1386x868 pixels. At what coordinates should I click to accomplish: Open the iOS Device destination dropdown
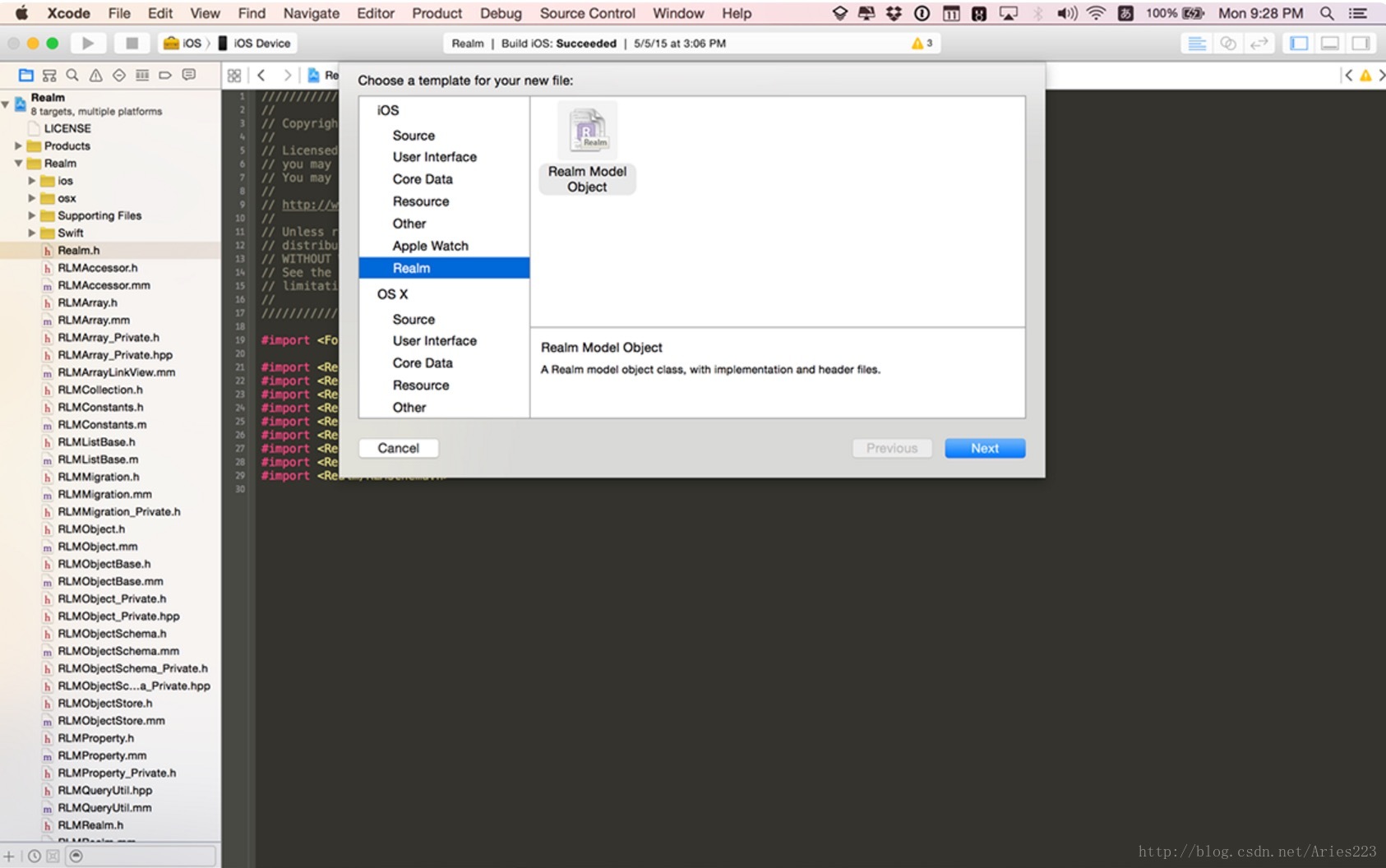coord(255,44)
